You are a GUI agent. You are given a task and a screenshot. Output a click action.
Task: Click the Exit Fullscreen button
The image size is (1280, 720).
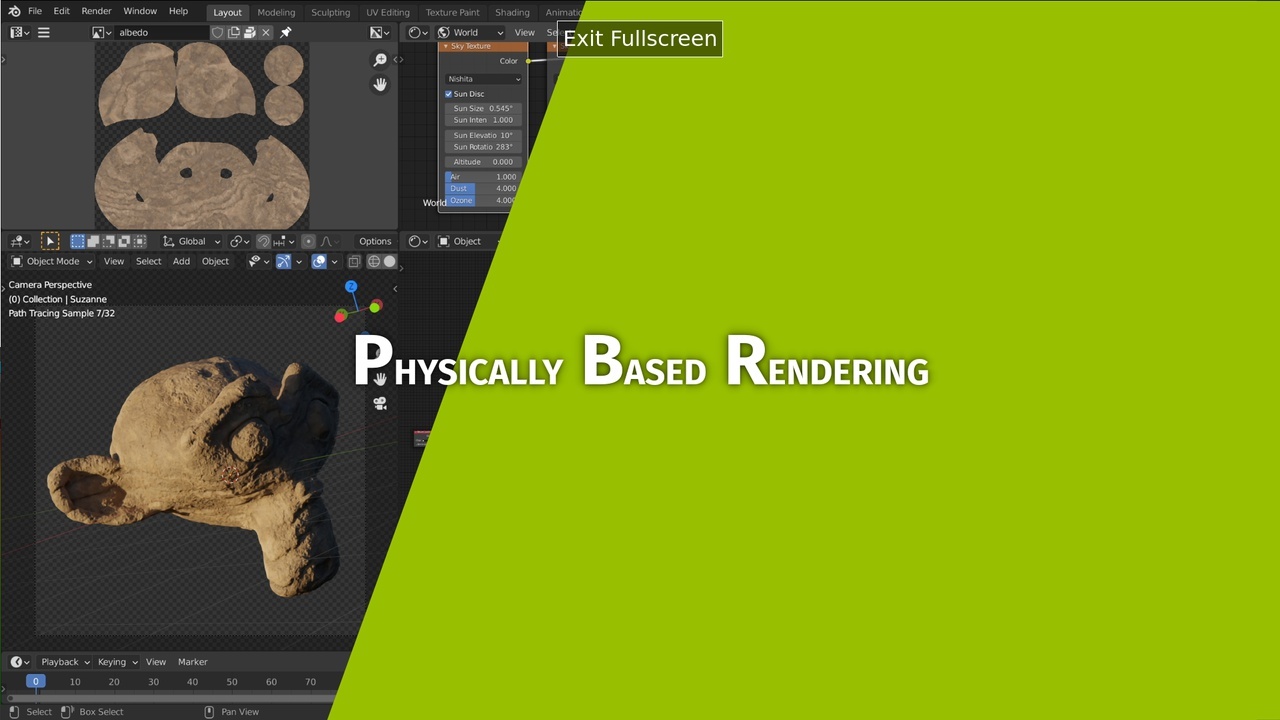[640, 38]
